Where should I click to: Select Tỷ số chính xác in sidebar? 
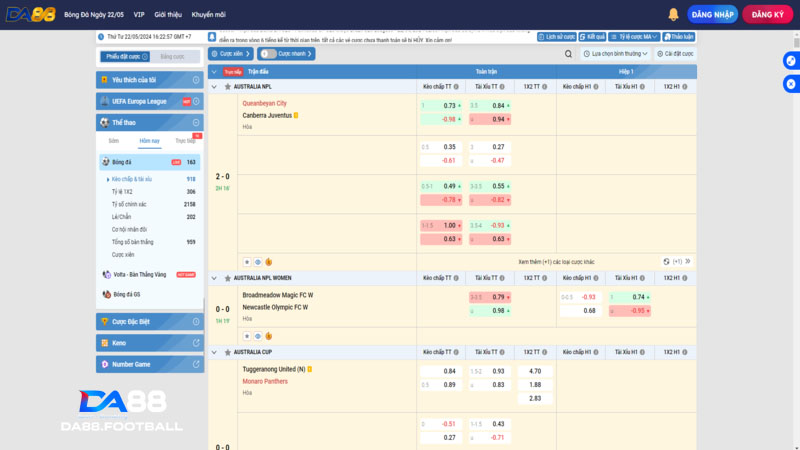[x=129, y=204]
